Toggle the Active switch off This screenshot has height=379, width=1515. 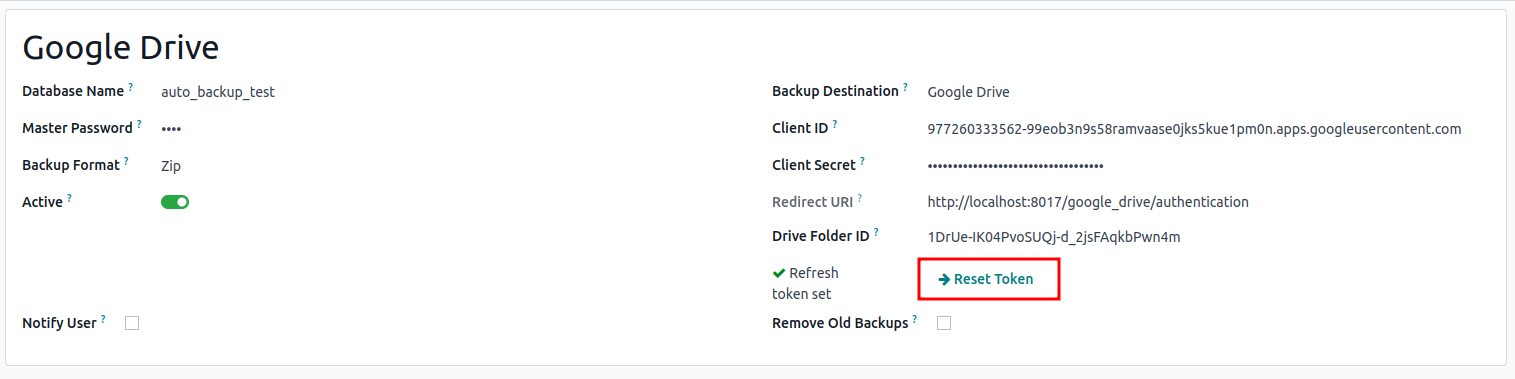pyautogui.click(x=175, y=202)
